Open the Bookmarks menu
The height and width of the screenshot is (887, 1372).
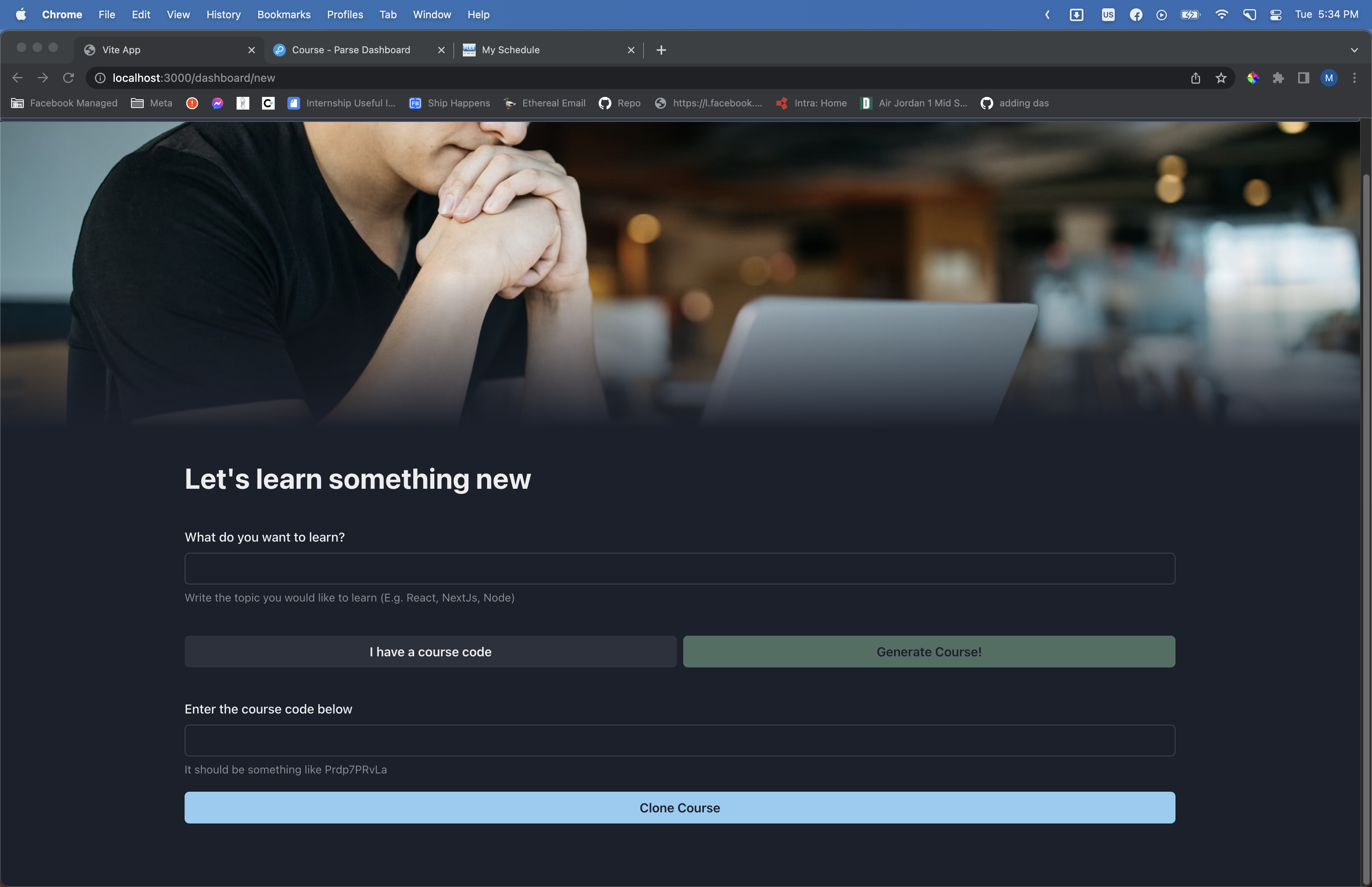283,15
